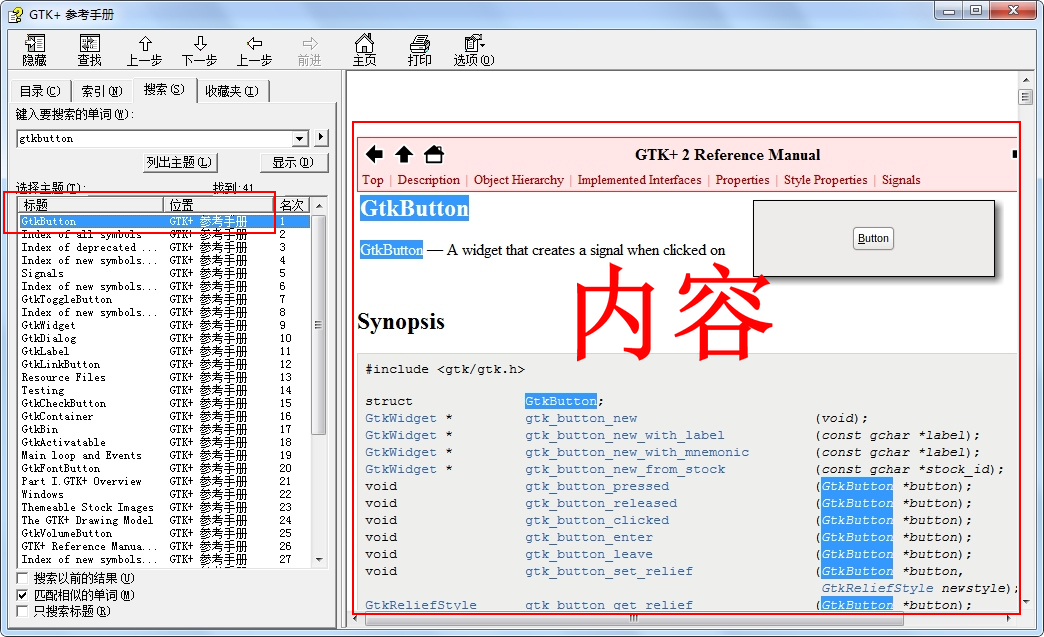Image resolution: width=1044 pixels, height=637 pixels.
Task: Click the black up arrow in manual header
Action: [x=403, y=154]
